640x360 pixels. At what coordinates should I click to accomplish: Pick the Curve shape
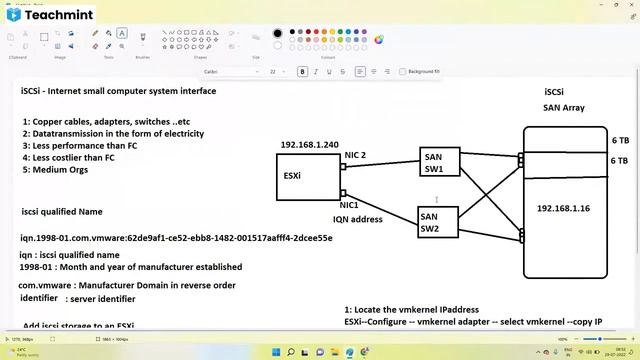click(x=172, y=32)
